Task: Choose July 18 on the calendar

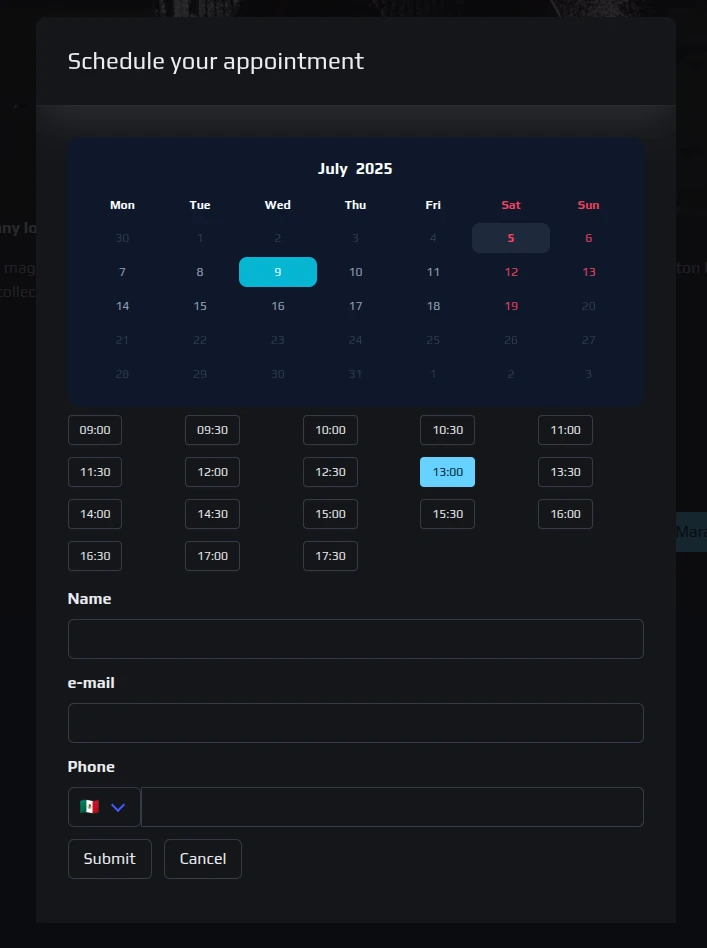Action: pyautogui.click(x=433, y=306)
